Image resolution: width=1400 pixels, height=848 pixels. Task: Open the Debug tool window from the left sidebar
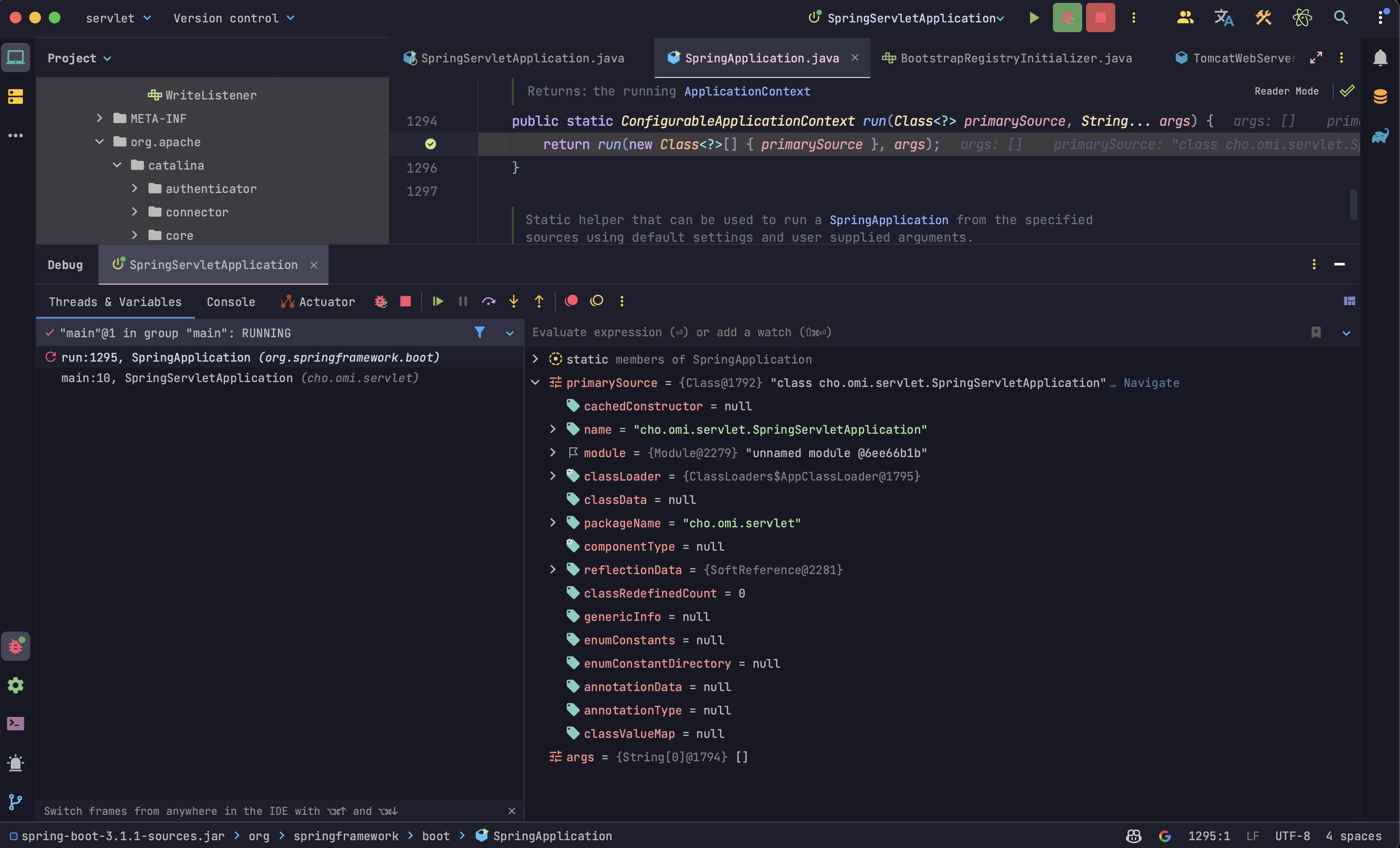tap(15, 646)
